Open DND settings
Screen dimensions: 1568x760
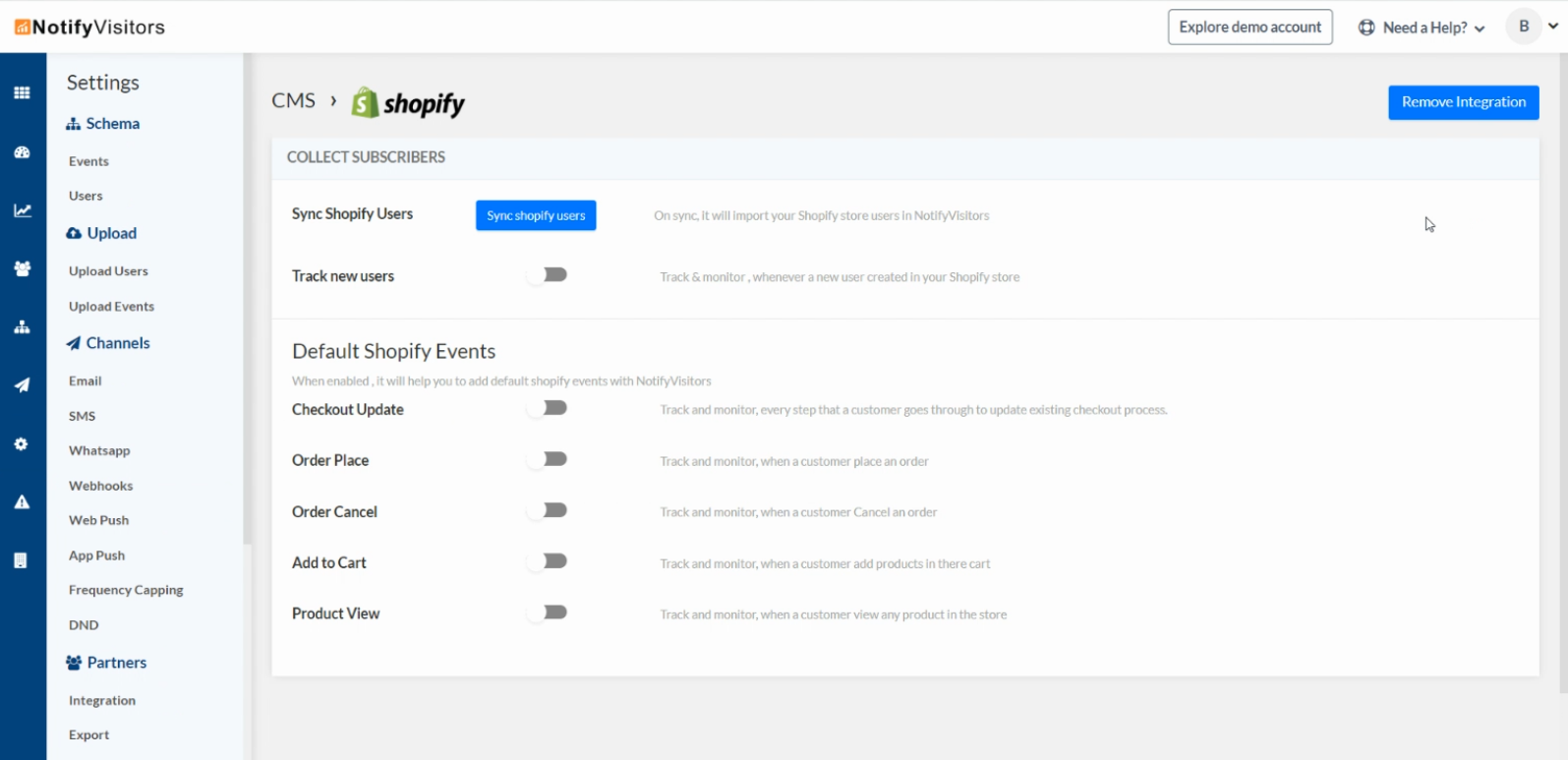click(84, 625)
